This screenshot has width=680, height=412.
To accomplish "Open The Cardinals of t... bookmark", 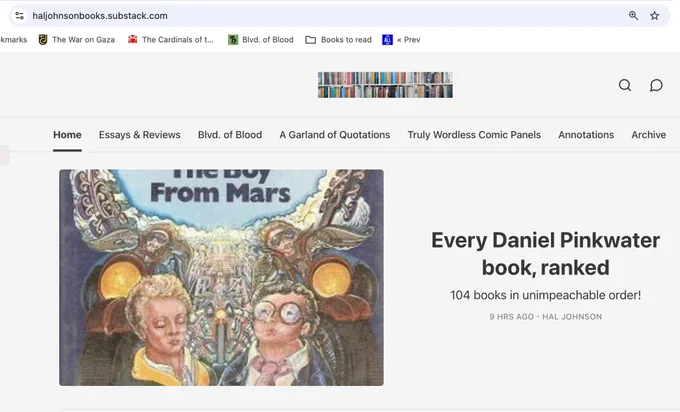I will coord(178,40).
